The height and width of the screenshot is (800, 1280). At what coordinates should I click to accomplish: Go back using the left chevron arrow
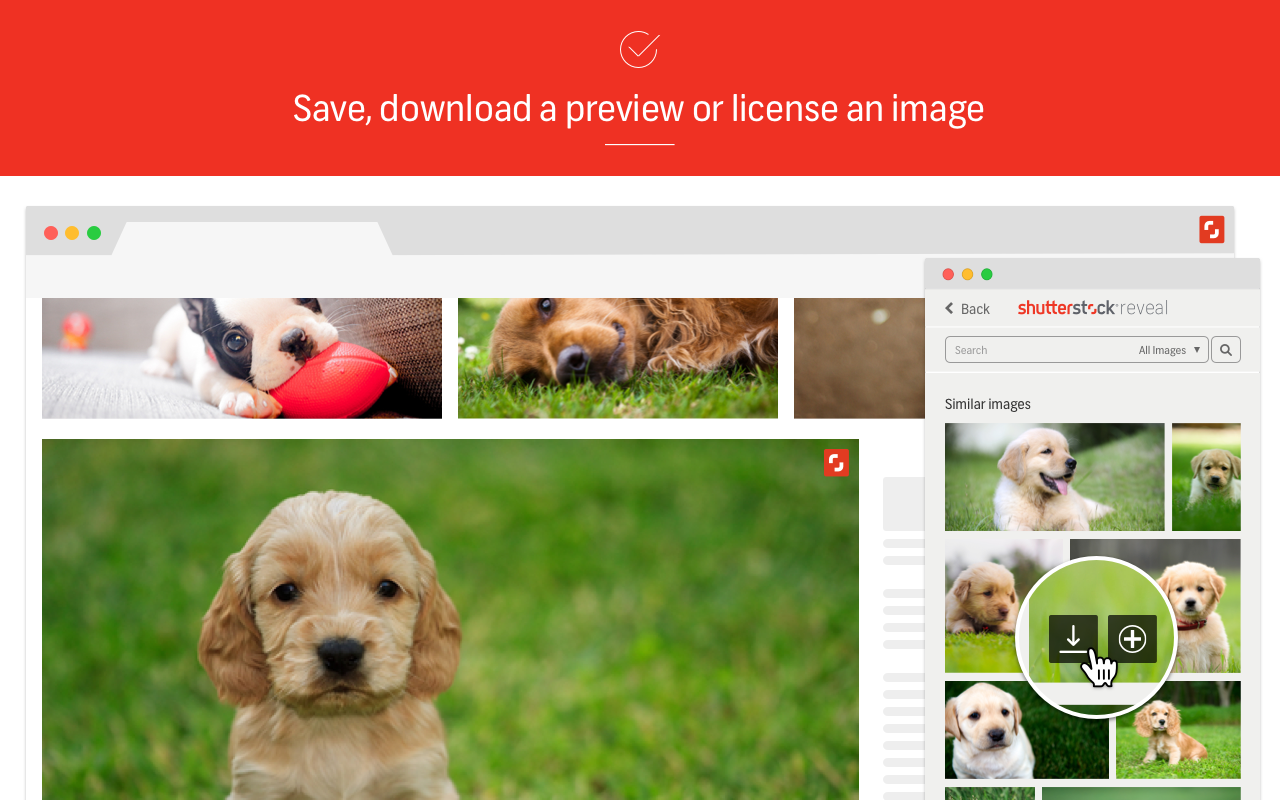click(x=947, y=308)
